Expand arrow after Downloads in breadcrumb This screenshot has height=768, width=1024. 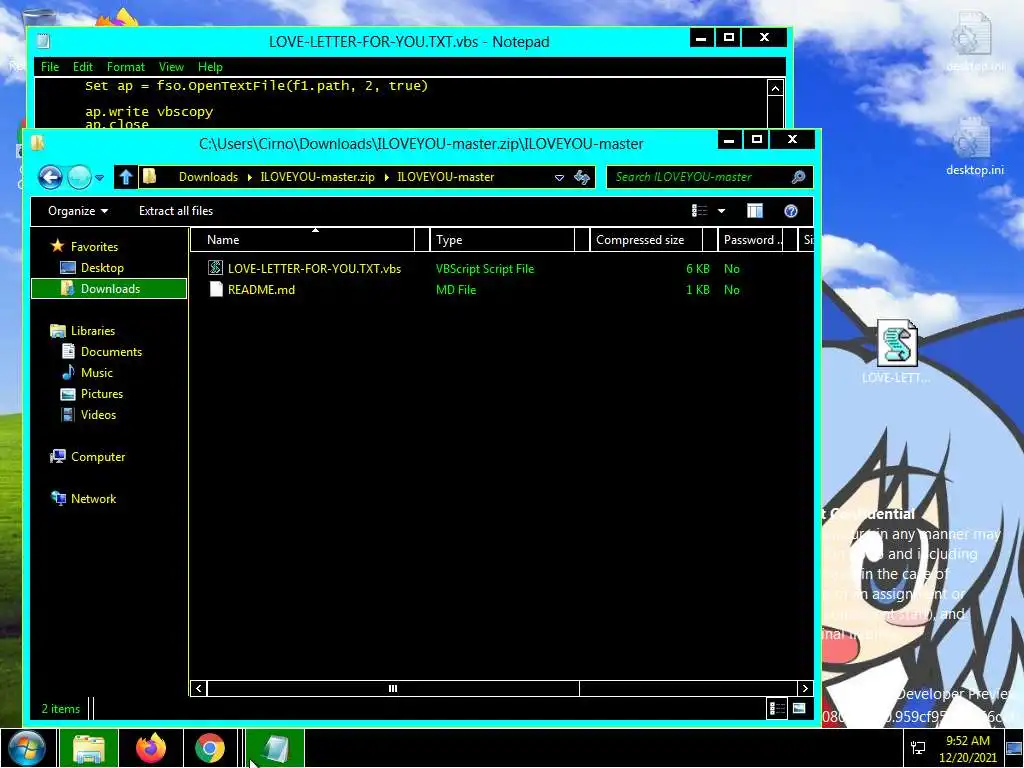[x=249, y=178]
